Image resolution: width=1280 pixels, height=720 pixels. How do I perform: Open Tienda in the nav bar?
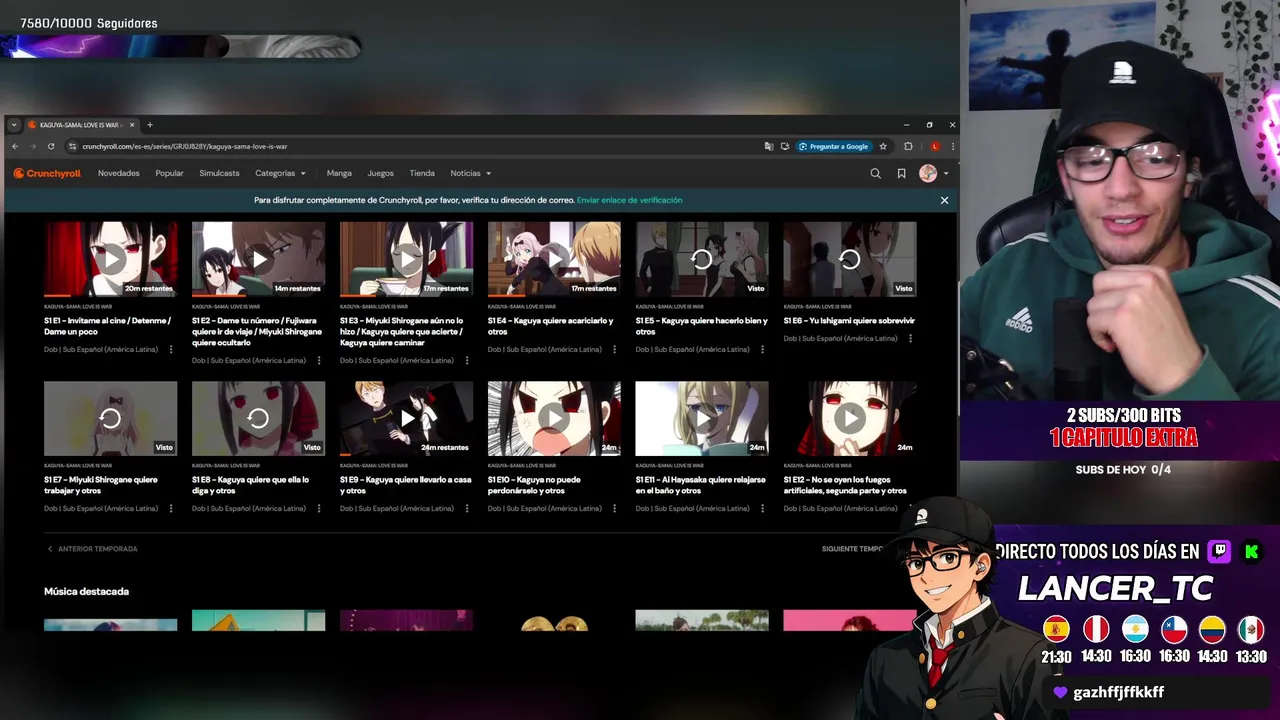coord(422,173)
